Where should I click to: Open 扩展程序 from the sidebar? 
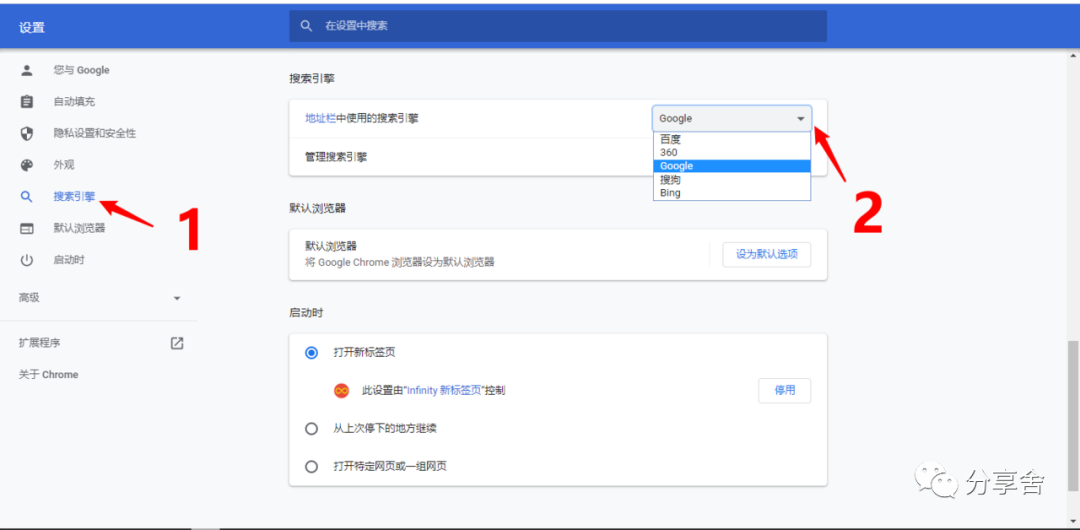pyautogui.click(x=39, y=343)
